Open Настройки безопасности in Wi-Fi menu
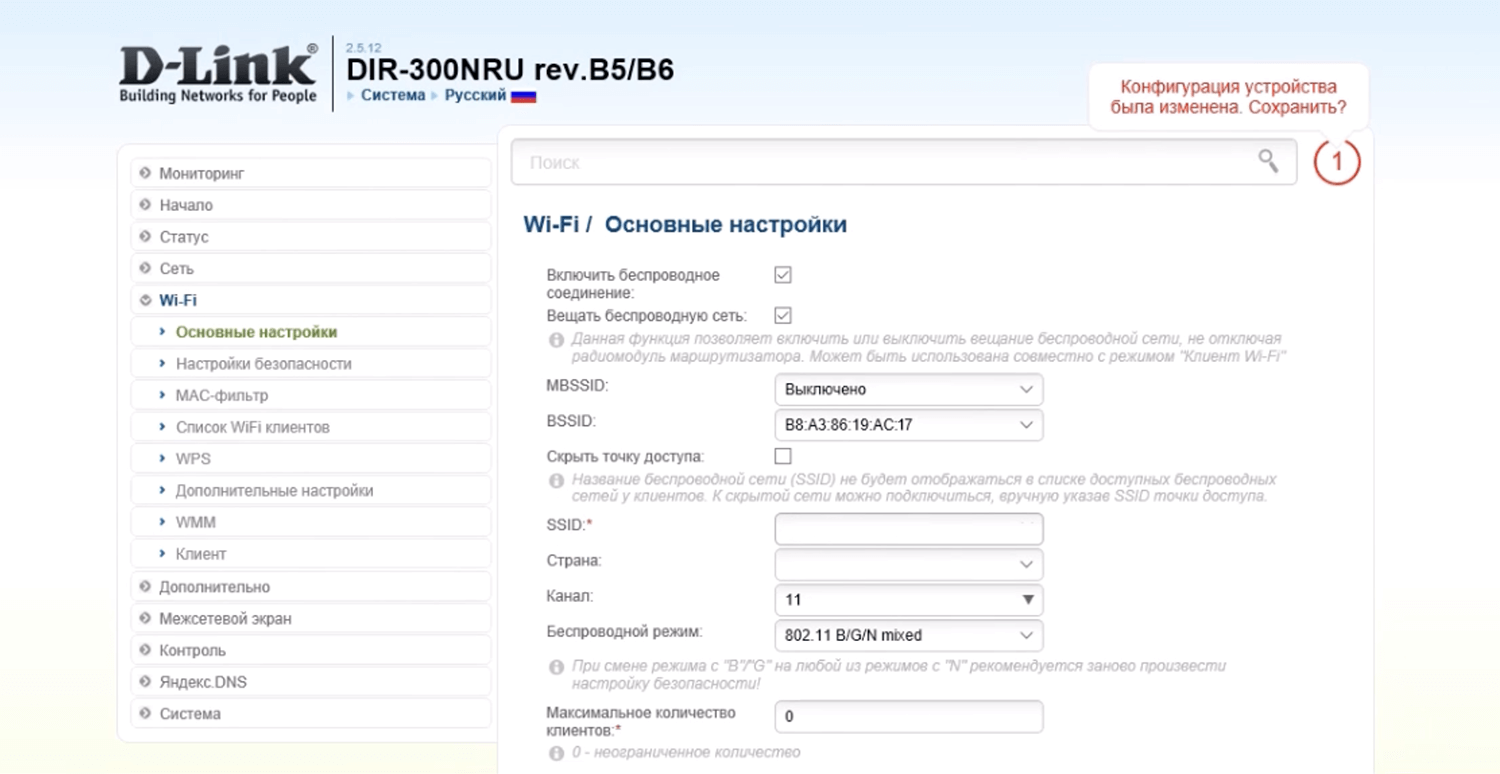Viewport: 1500px width, 774px height. [263, 364]
